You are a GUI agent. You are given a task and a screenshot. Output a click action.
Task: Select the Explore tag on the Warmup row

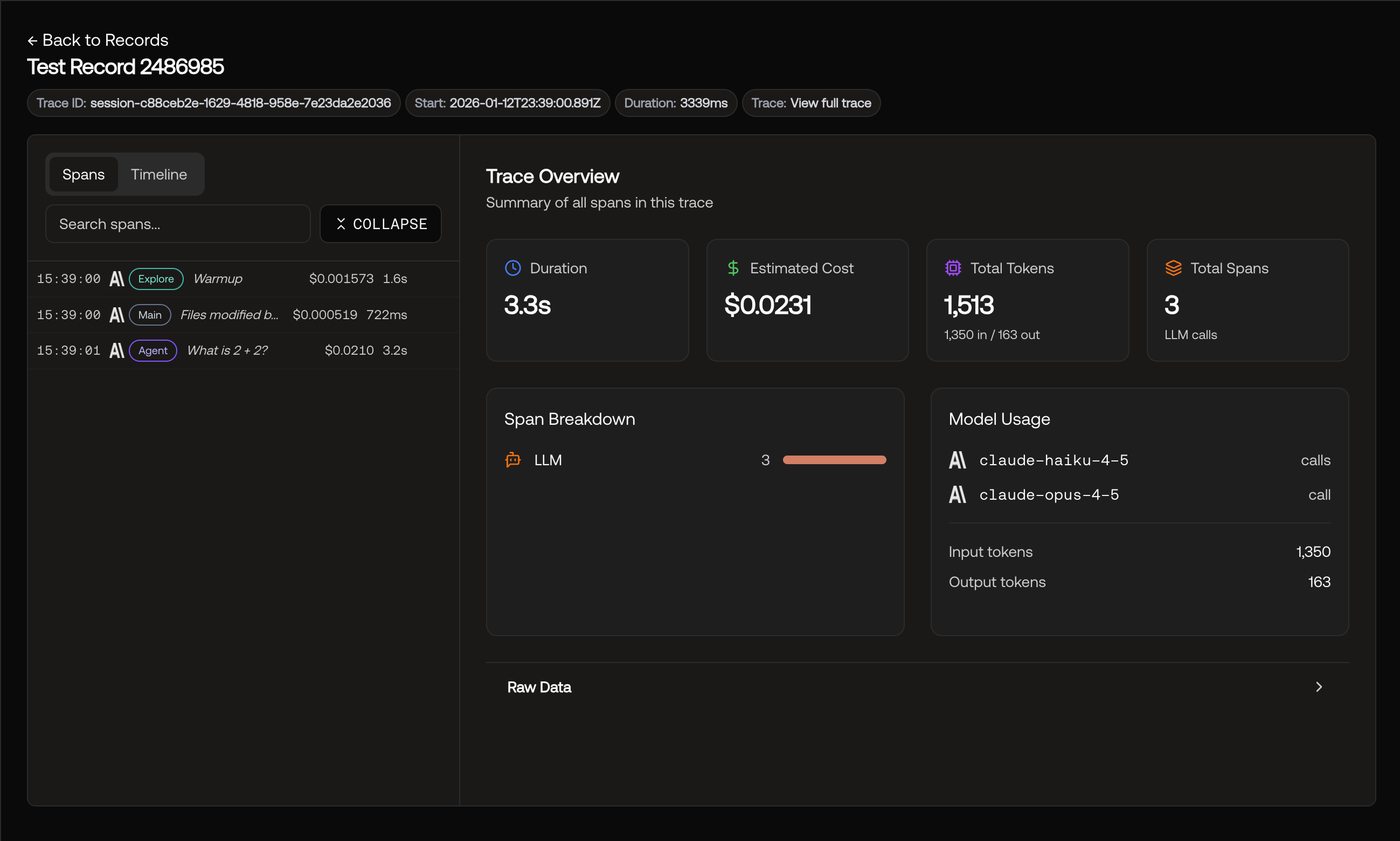tap(156, 279)
